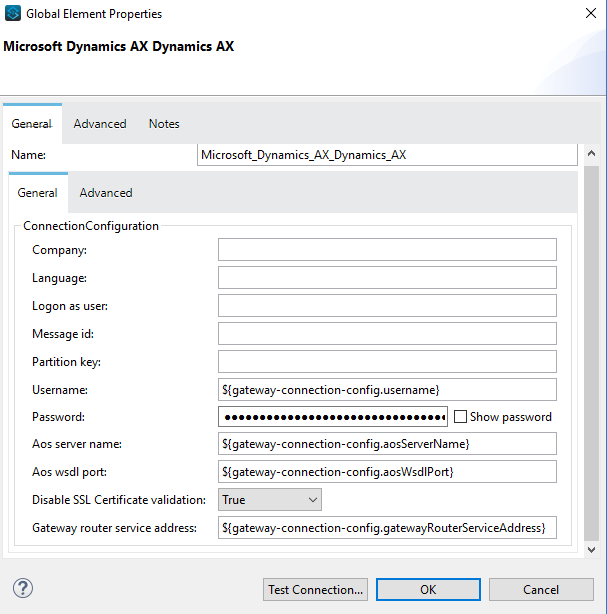Switch to the outer Advanced tab

point(100,124)
